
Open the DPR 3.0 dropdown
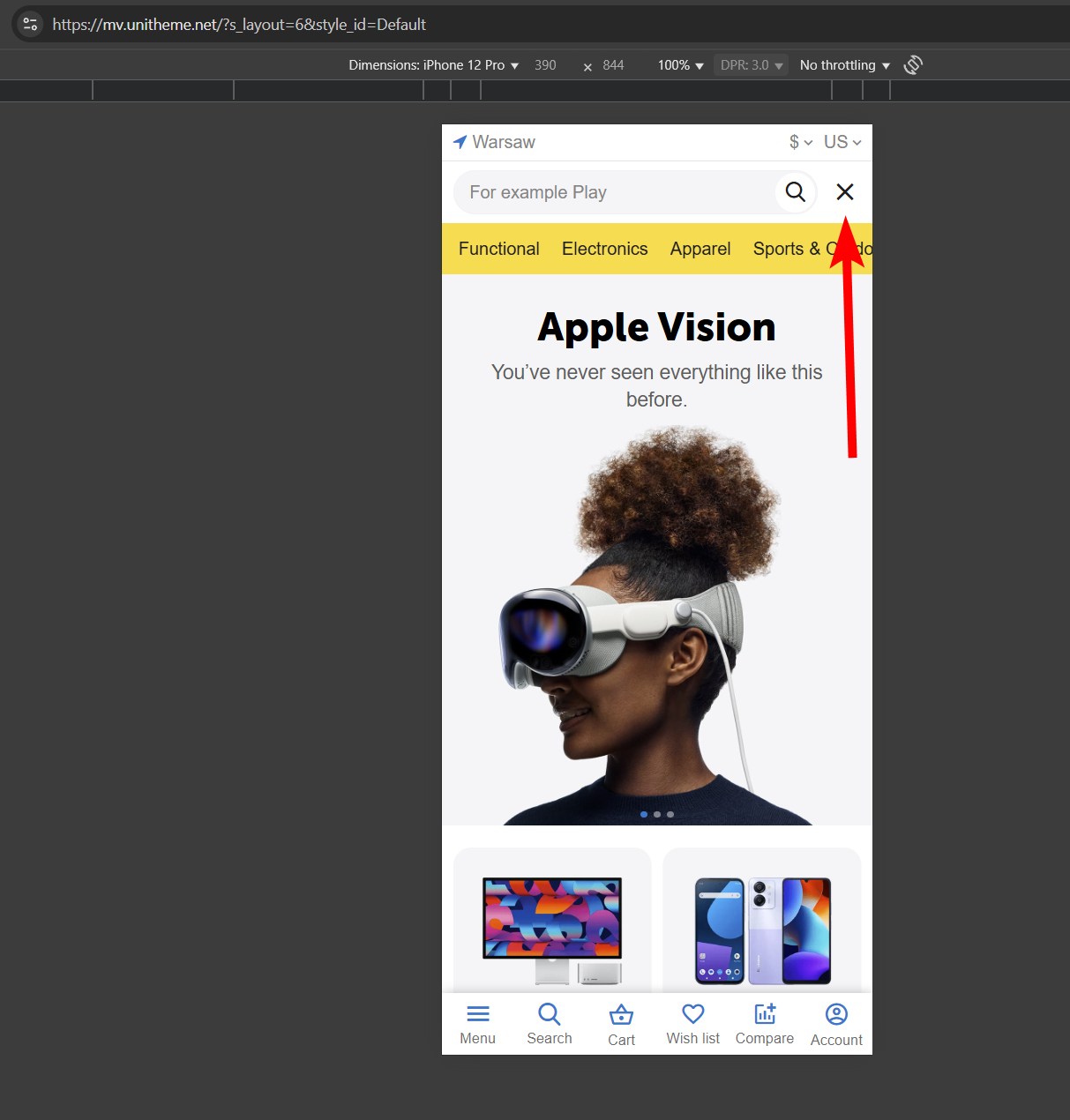tap(752, 65)
